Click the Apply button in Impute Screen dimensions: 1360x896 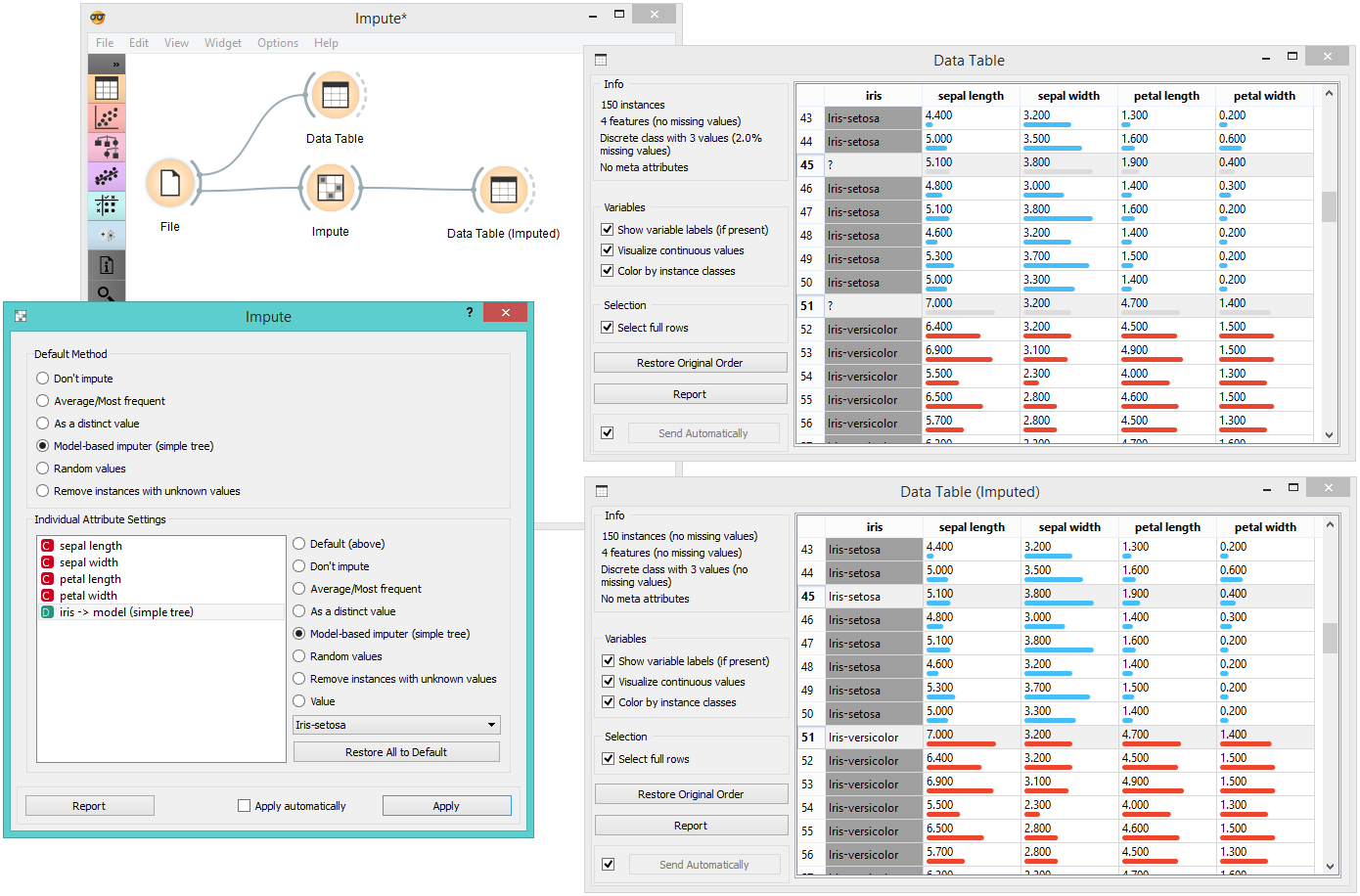point(446,806)
